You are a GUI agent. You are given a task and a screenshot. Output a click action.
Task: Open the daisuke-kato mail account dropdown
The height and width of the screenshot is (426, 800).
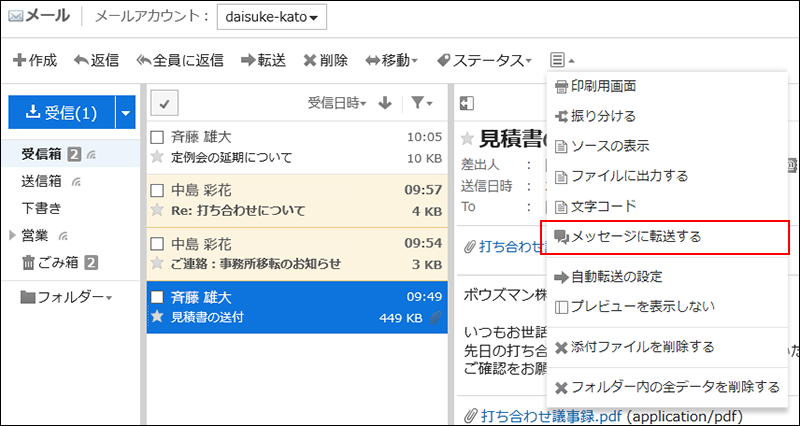271,18
